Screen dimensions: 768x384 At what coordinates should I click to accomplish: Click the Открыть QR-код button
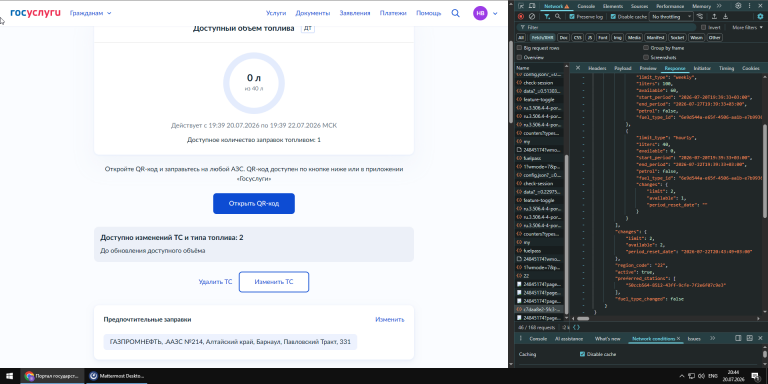click(x=254, y=203)
